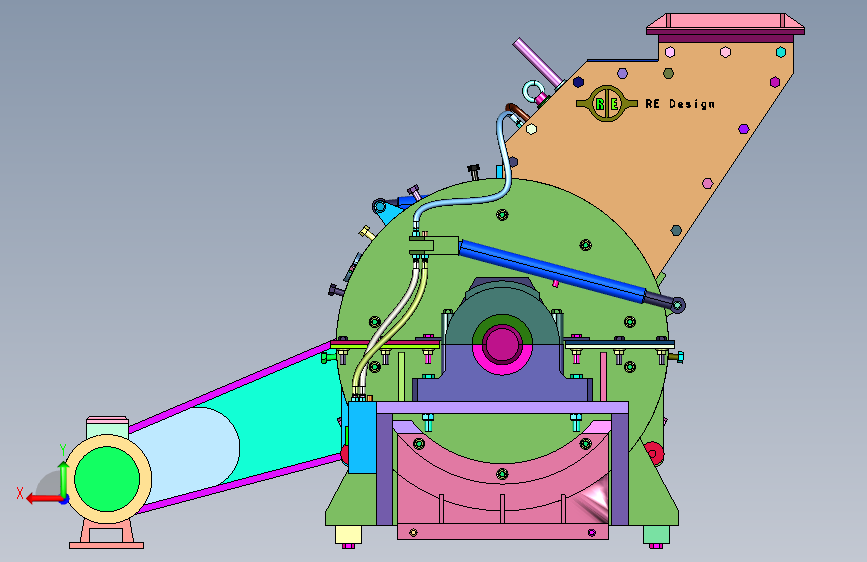Viewport: 867px width, 562px height.
Task: Select the green motor pulley disc
Action: (107, 479)
